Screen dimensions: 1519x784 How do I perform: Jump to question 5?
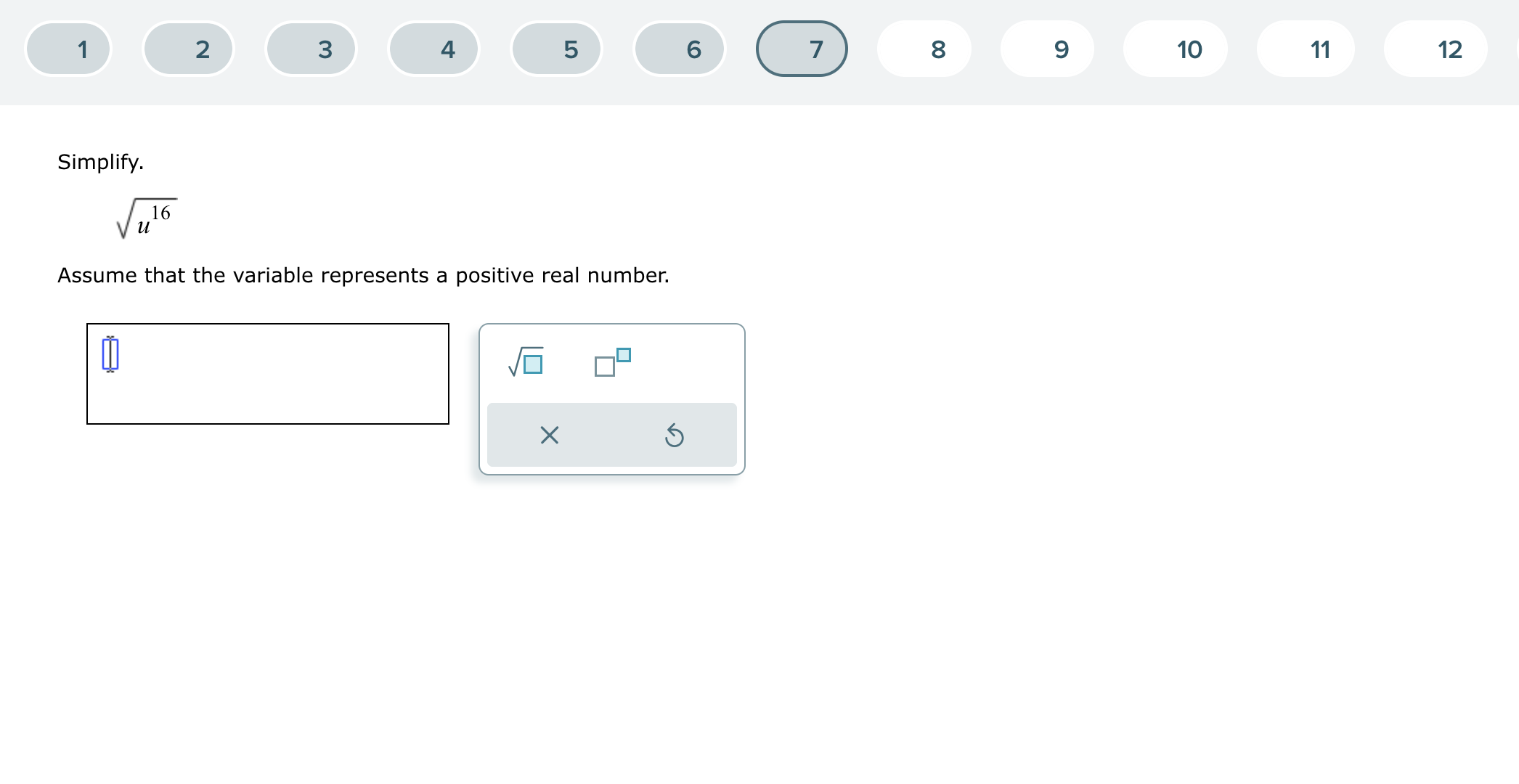pos(571,48)
